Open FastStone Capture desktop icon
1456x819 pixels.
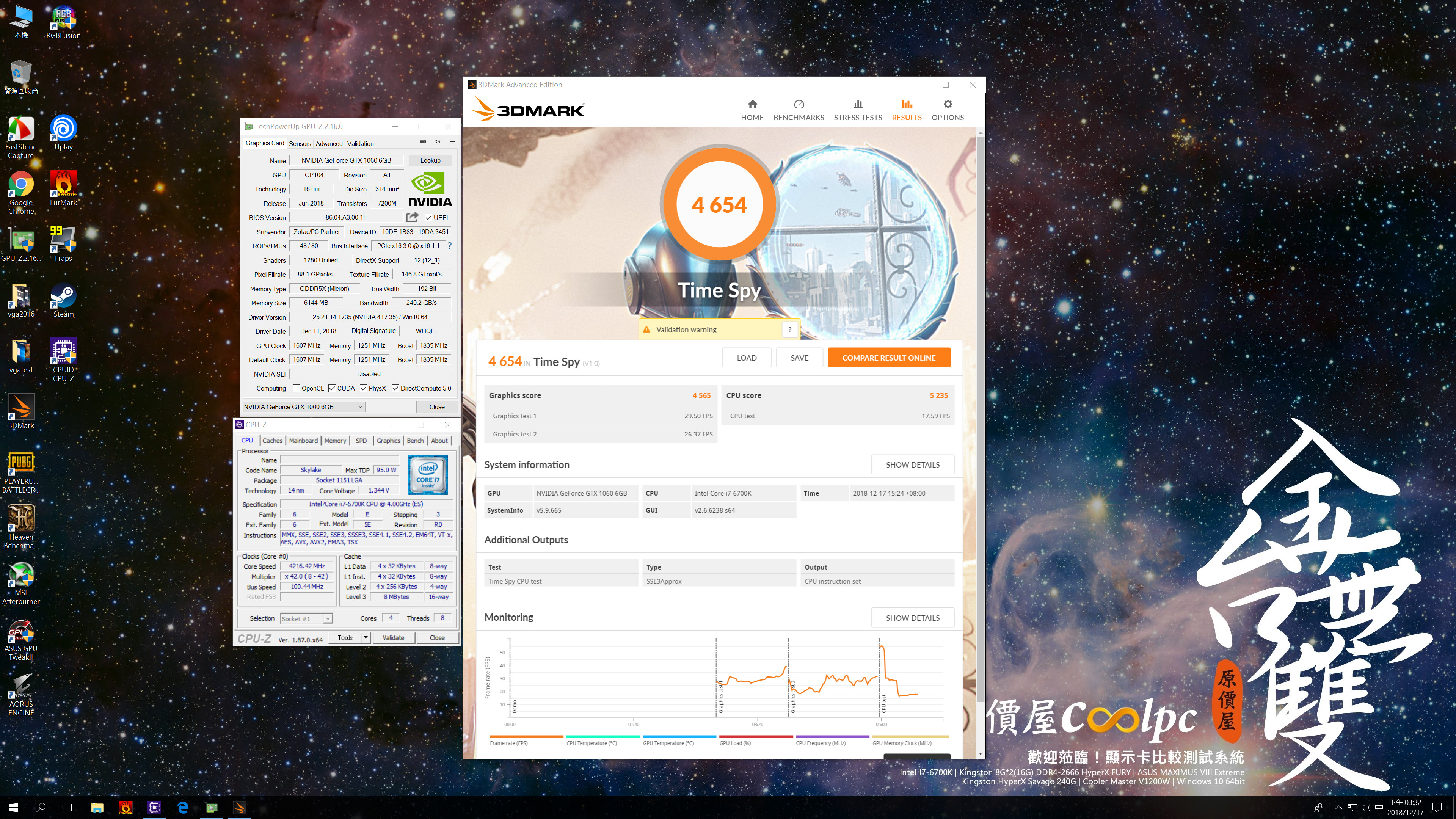(x=21, y=137)
